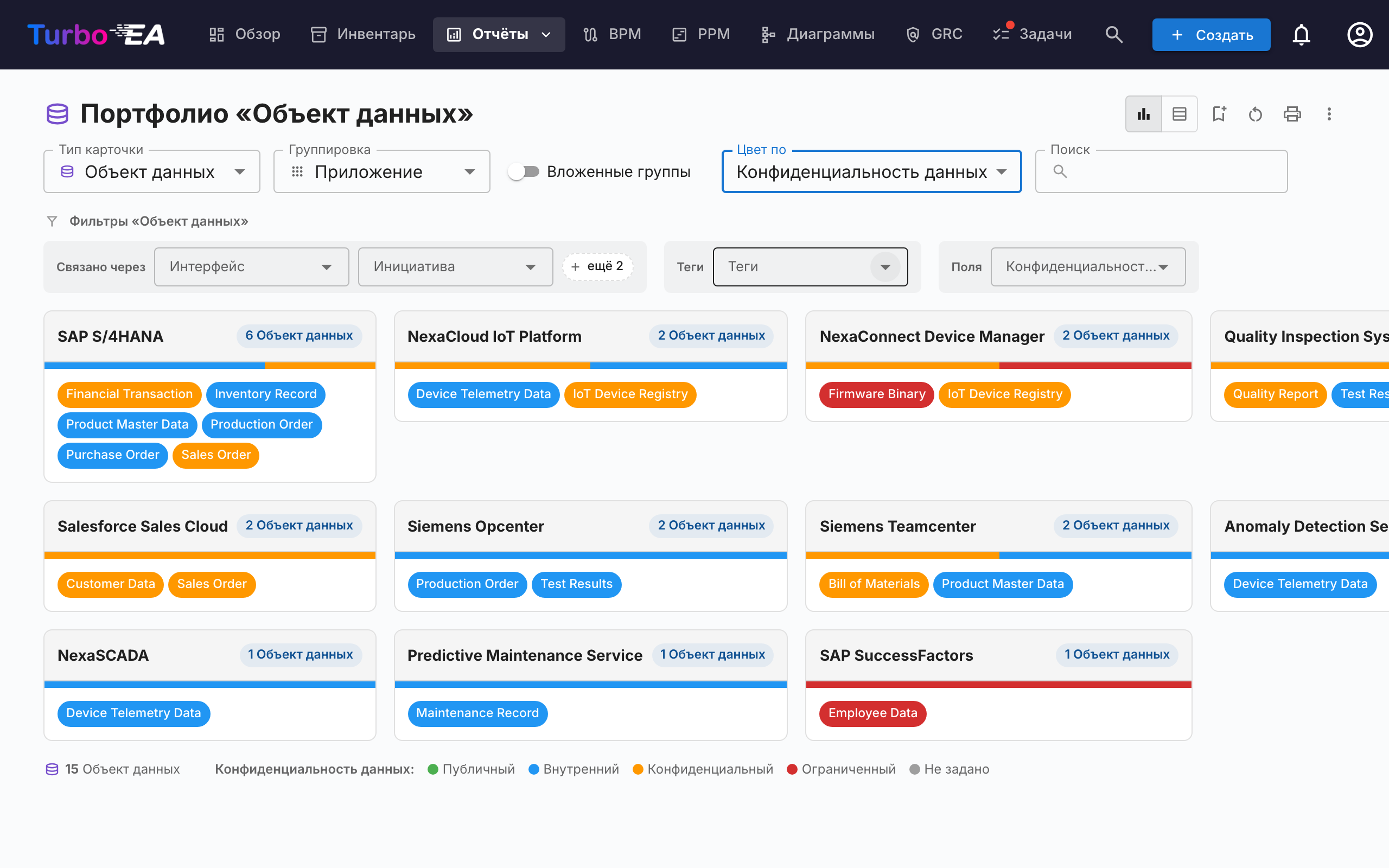Open the Группировка dropdown
Image resolution: width=1389 pixels, height=868 pixels.
(x=381, y=171)
